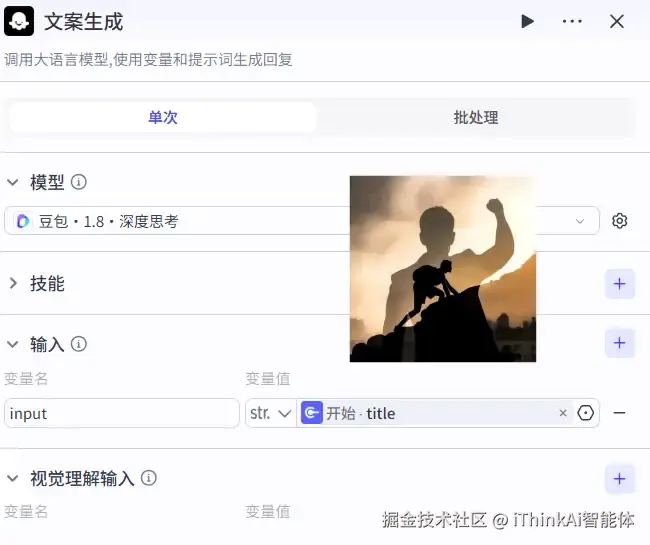Open model settings gear icon
This screenshot has width=650, height=545.
click(620, 220)
